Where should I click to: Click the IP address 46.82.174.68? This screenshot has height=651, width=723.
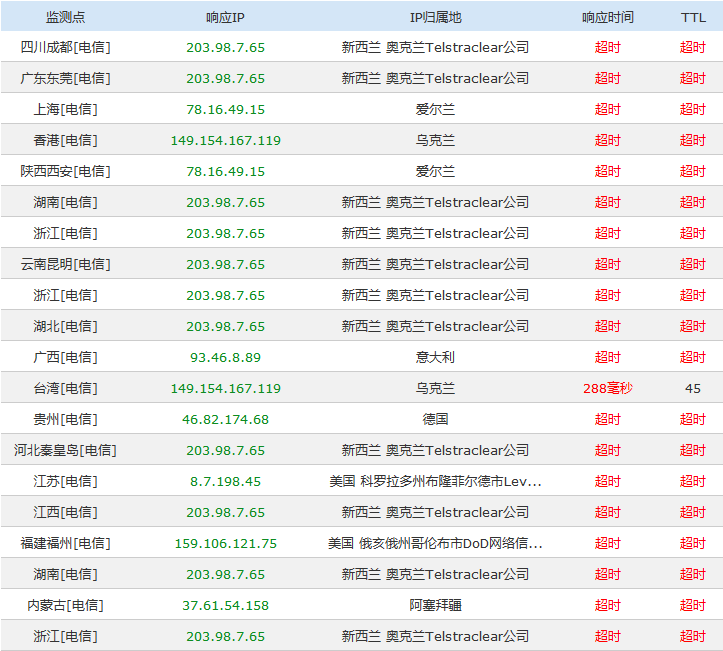(x=225, y=419)
